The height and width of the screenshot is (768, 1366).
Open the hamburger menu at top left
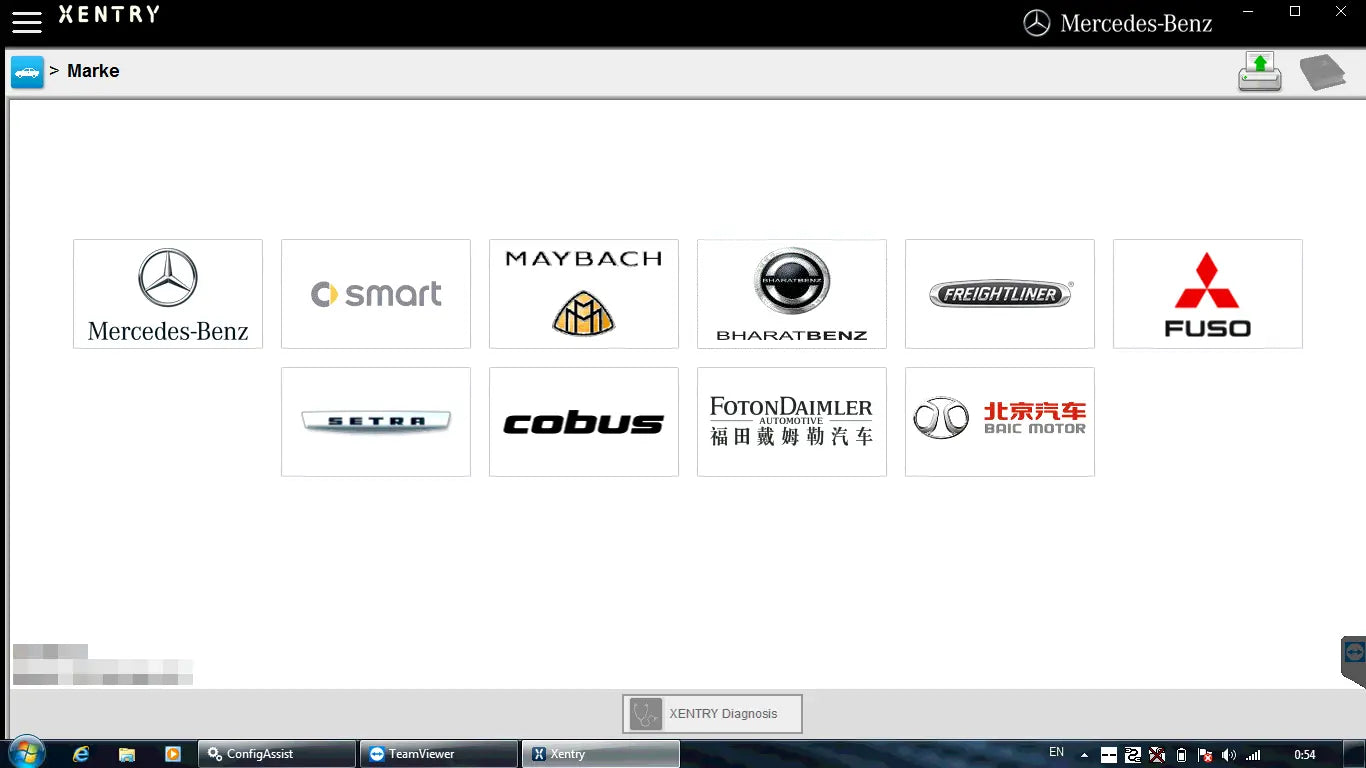tap(27, 22)
